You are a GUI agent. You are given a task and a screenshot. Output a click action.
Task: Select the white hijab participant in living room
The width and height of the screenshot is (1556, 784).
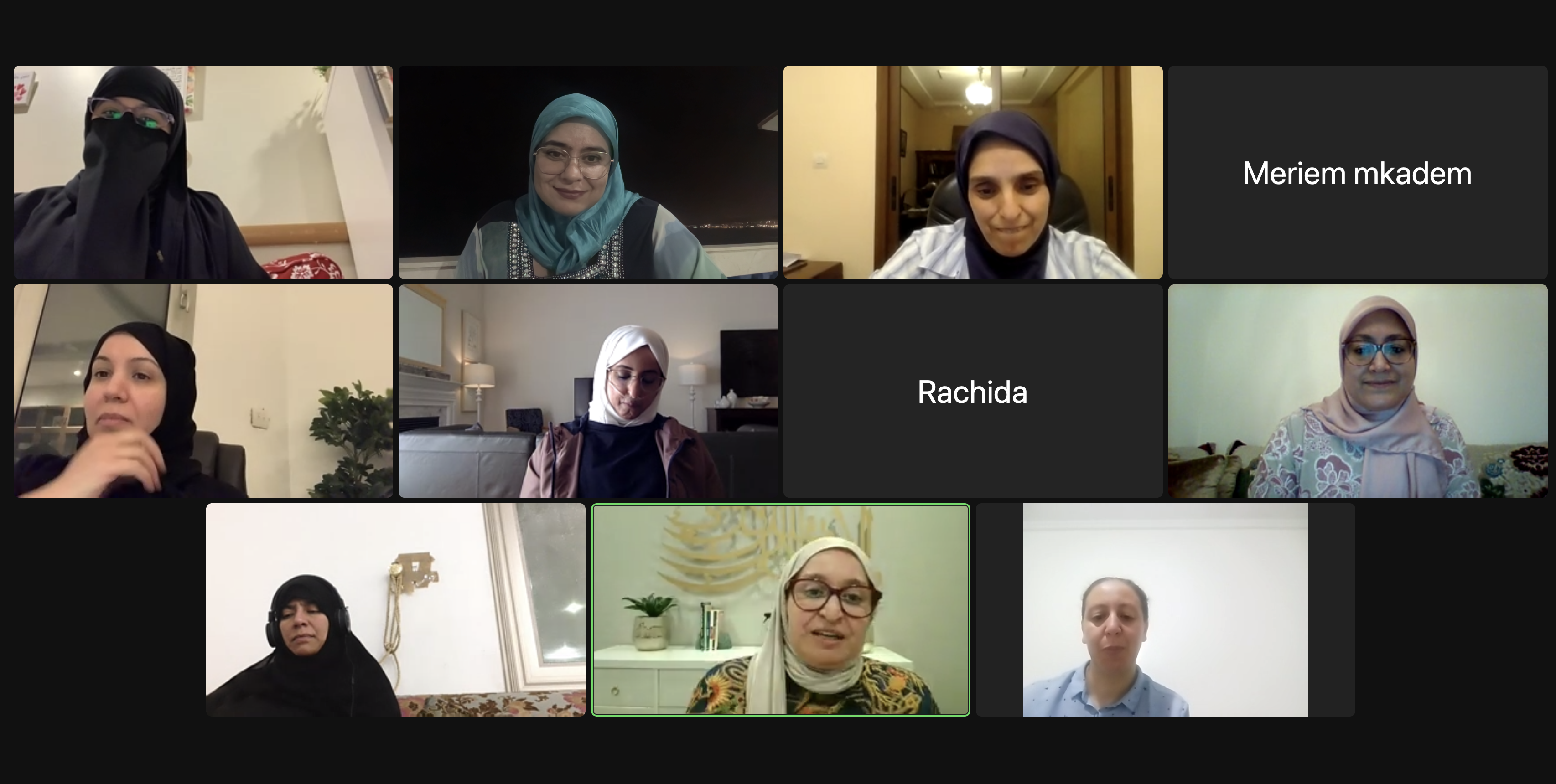tap(588, 391)
